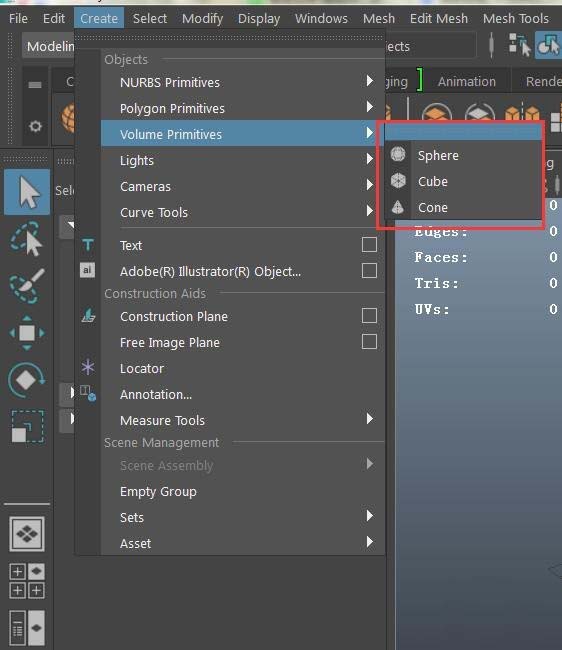The height and width of the screenshot is (650, 562).
Task: Click the Volume Cube icon
Action: pos(398,181)
